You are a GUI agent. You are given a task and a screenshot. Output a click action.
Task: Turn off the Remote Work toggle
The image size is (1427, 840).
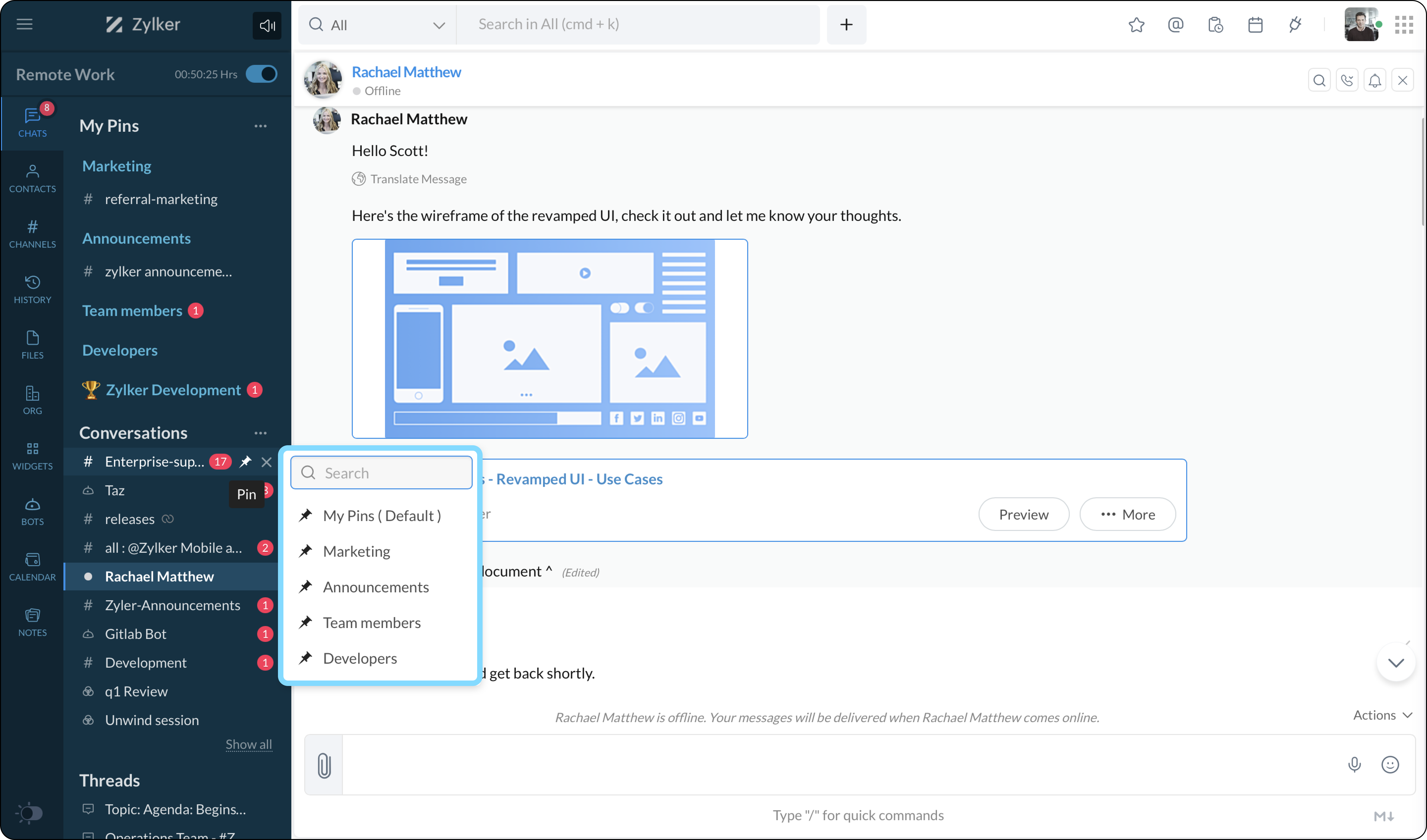point(262,74)
